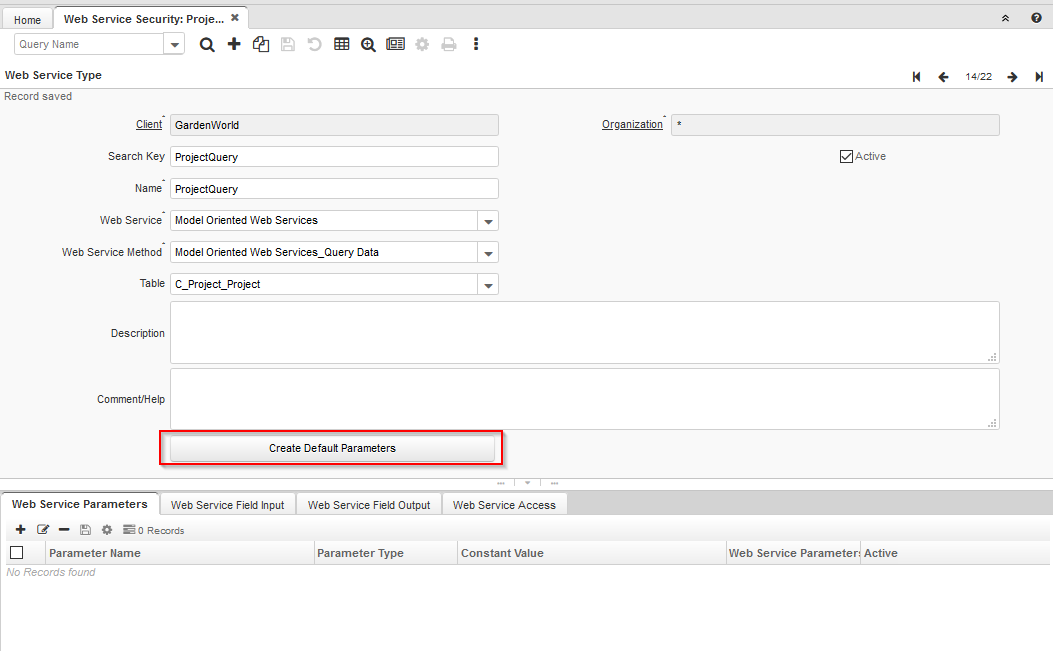Screen dimensions: 1053x651
Task: Switch to the Web Service Field Input tab
Action: tap(227, 505)
